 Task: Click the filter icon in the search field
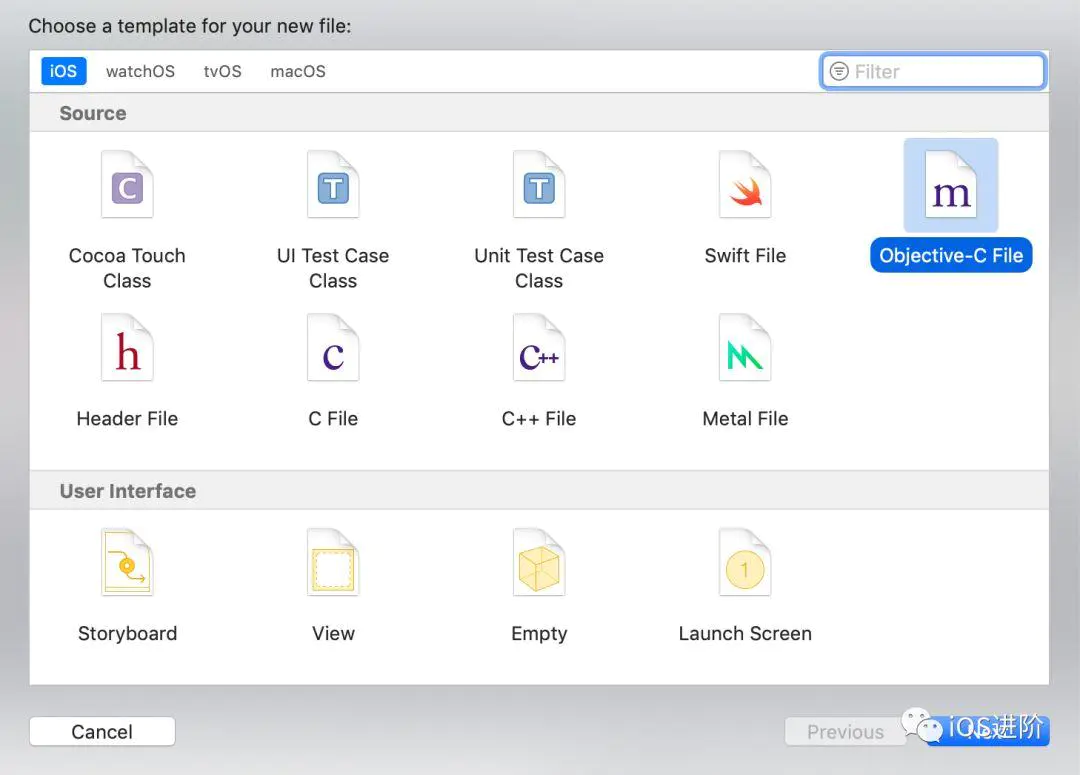pos(839,71)
